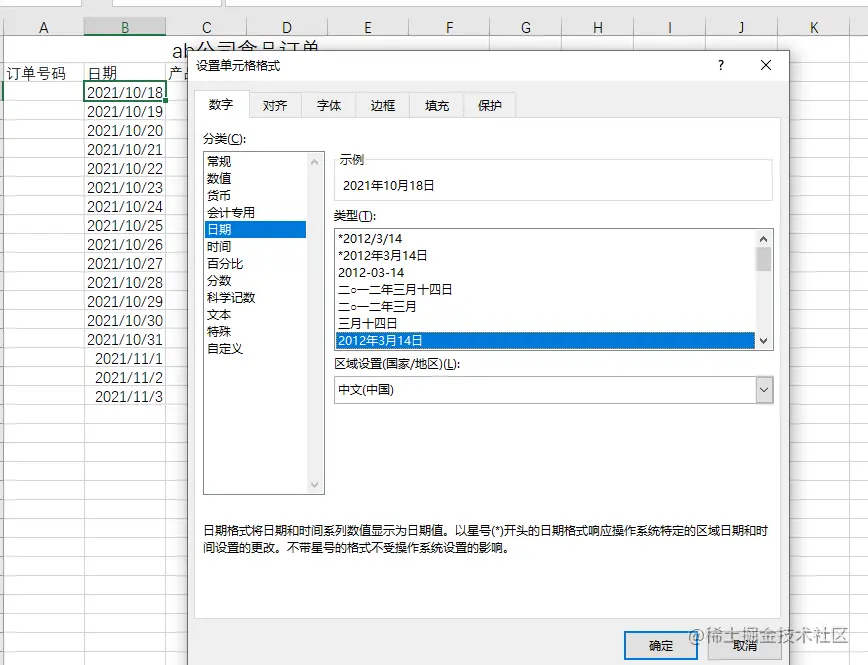This screenshot has width=868, height=665.
Task: Click the 日期 header cell
Action: (x=125, y=73)
